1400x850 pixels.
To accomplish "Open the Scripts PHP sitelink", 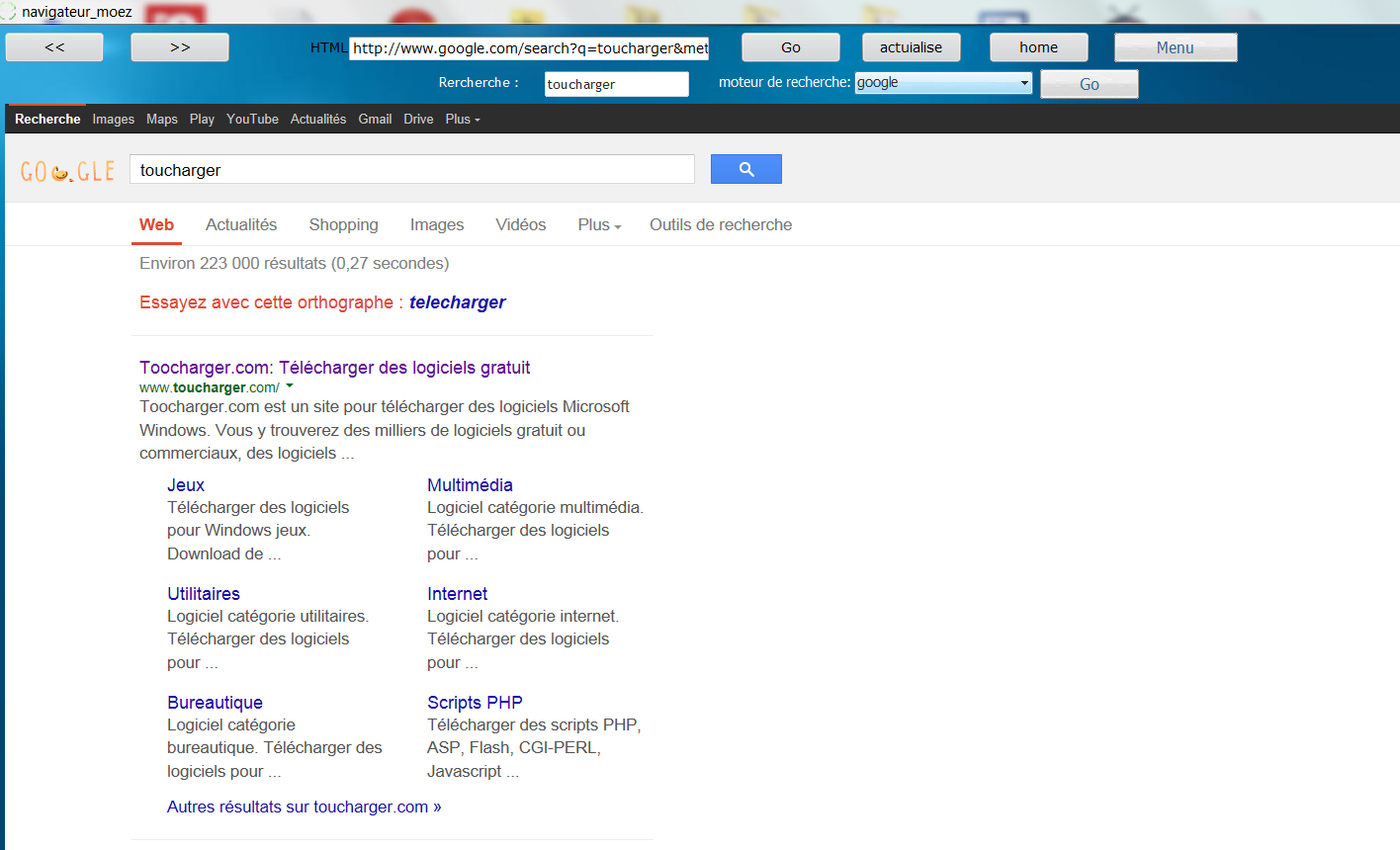I will tap(475, 703).
